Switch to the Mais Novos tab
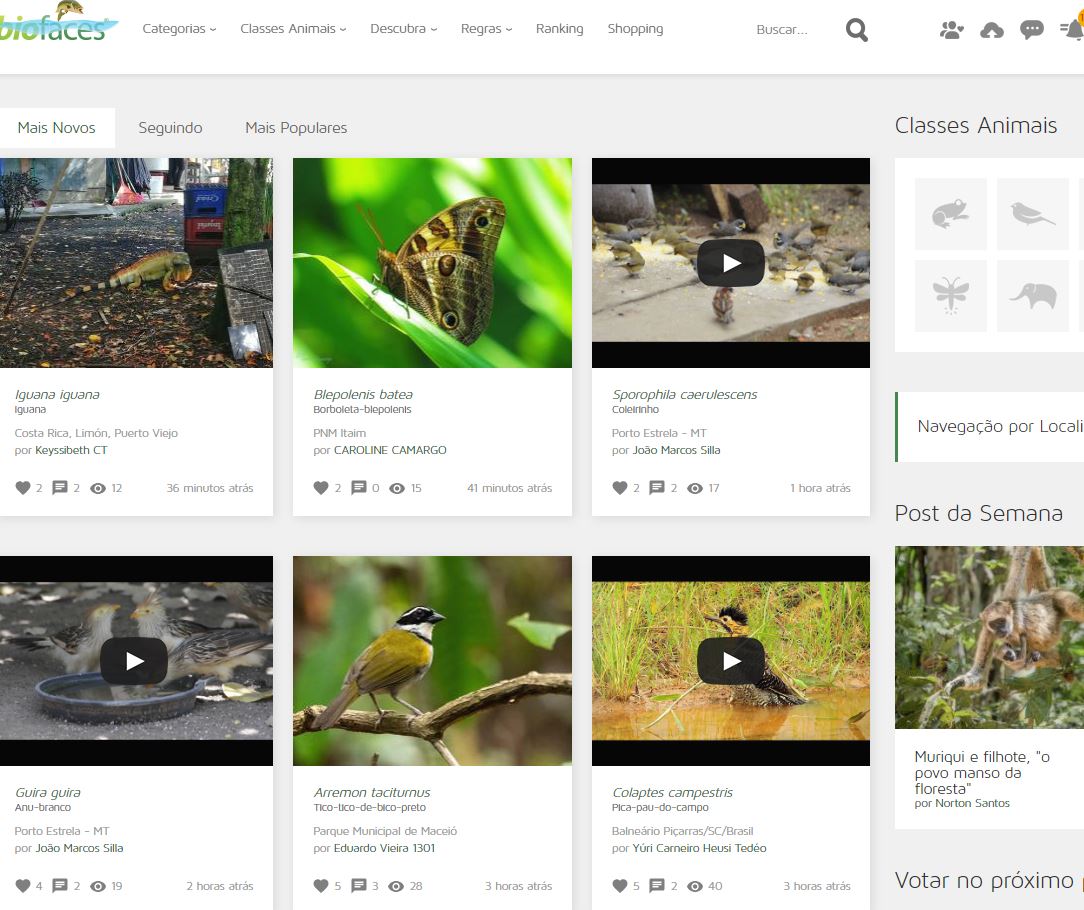Viewport: 1084px width, 910px height. click(x=57, y=128)
